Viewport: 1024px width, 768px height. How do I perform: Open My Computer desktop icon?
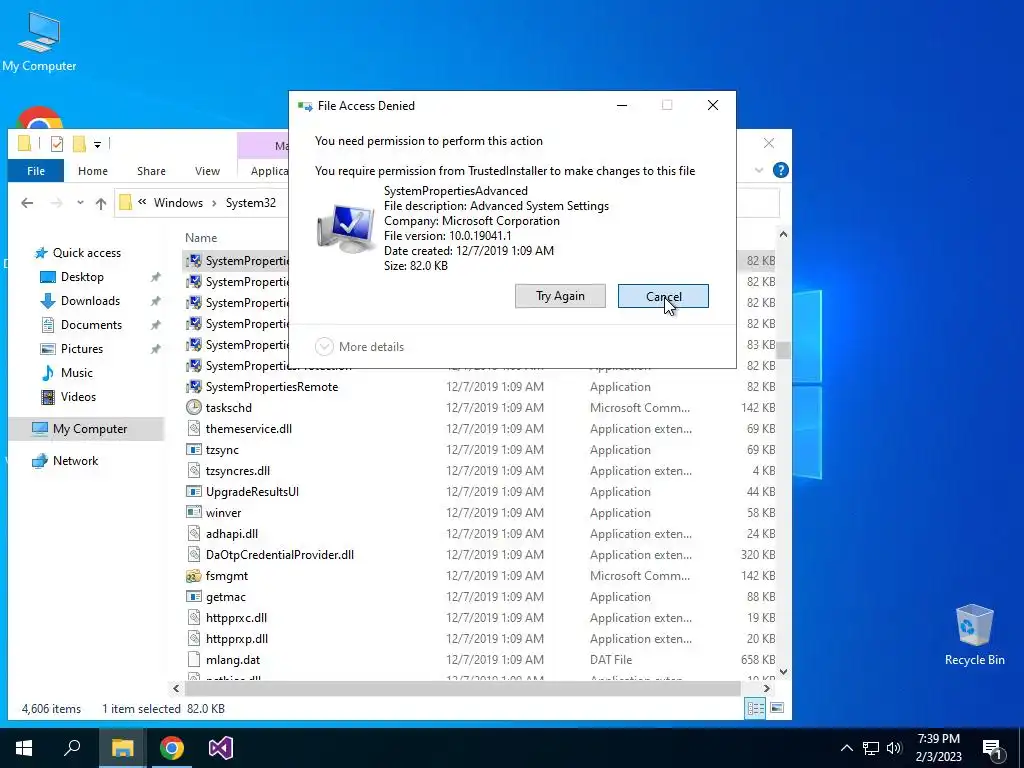pyautogui.click(x=39, y=41)
